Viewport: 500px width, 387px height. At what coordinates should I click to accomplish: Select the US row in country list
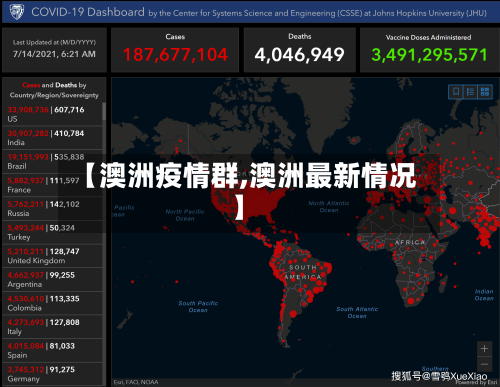[53, 114]
